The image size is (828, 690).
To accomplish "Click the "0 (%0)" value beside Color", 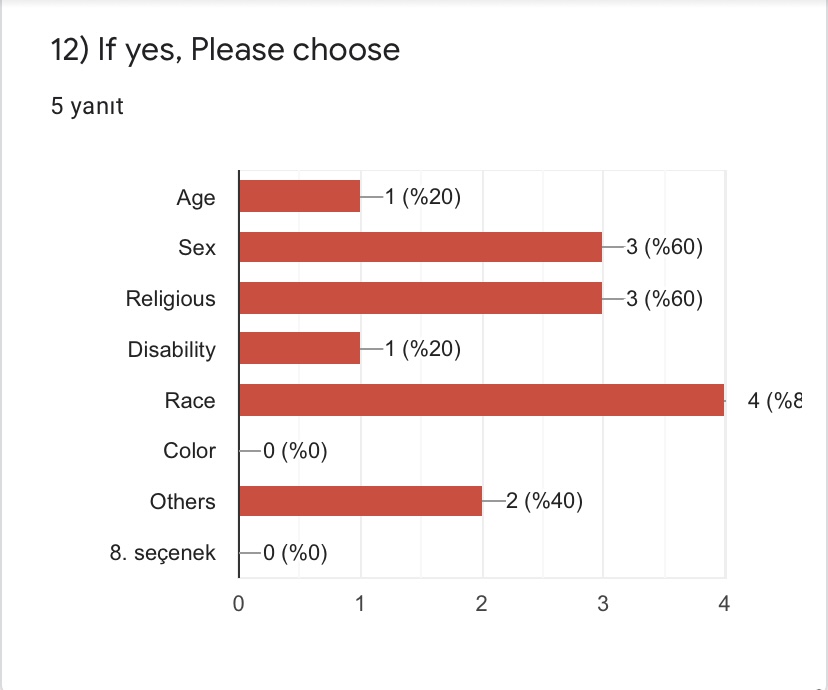I will [295, 451].
